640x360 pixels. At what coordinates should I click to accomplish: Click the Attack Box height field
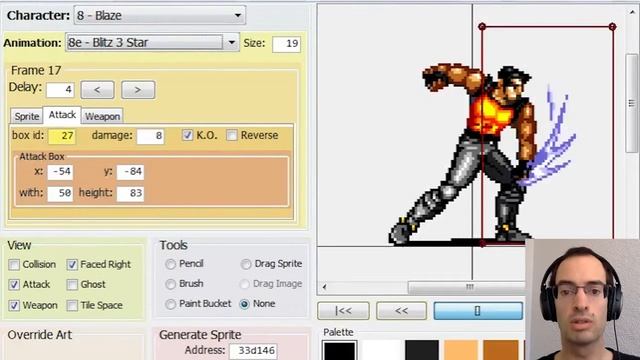coord(130,193)
